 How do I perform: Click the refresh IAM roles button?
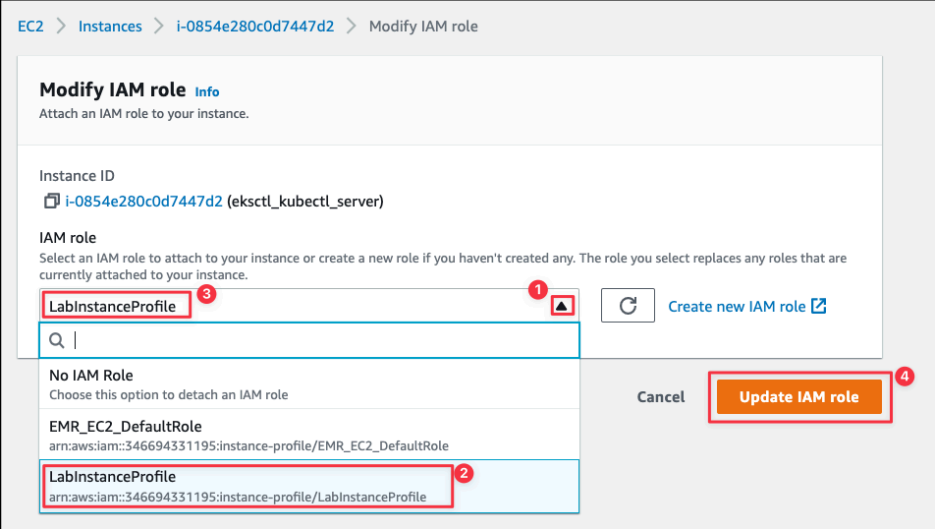[627, 305]
